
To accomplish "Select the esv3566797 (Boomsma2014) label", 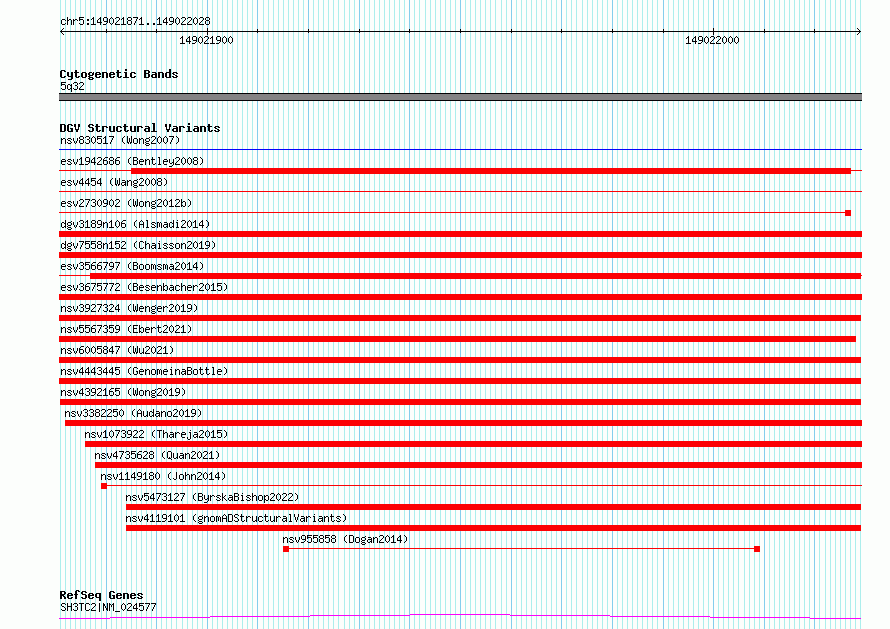I will [132, 266].
